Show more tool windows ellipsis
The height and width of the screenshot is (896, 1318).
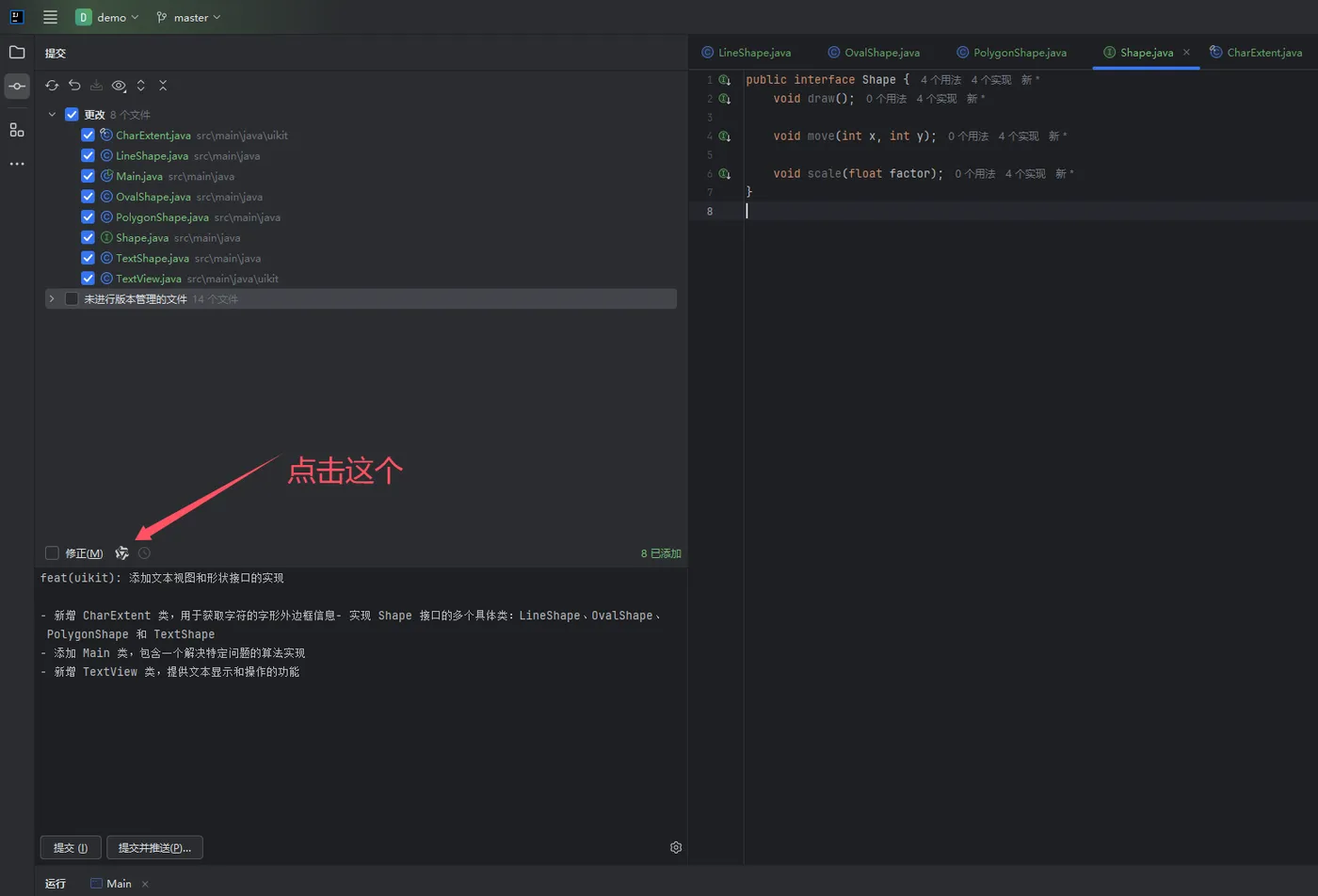click(x=17, y=164)
